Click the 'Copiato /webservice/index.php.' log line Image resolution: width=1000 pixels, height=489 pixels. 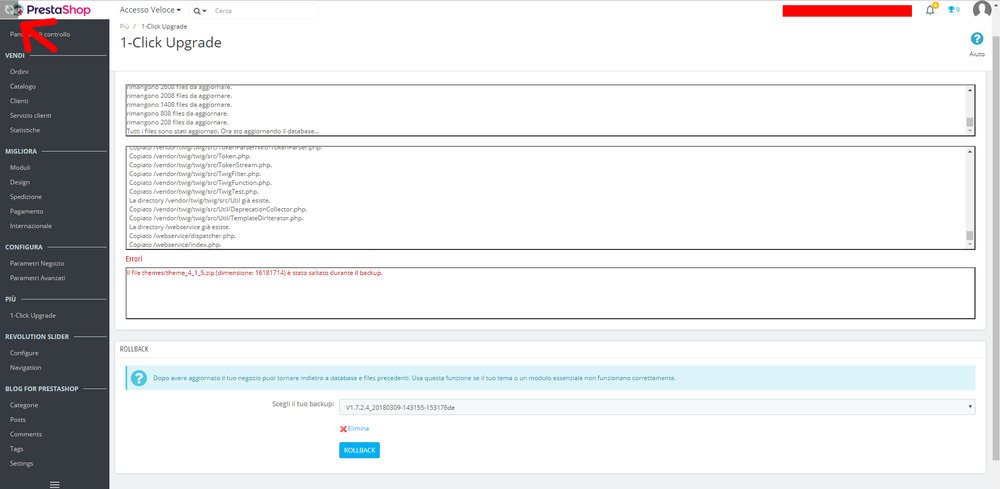point(175,244)
